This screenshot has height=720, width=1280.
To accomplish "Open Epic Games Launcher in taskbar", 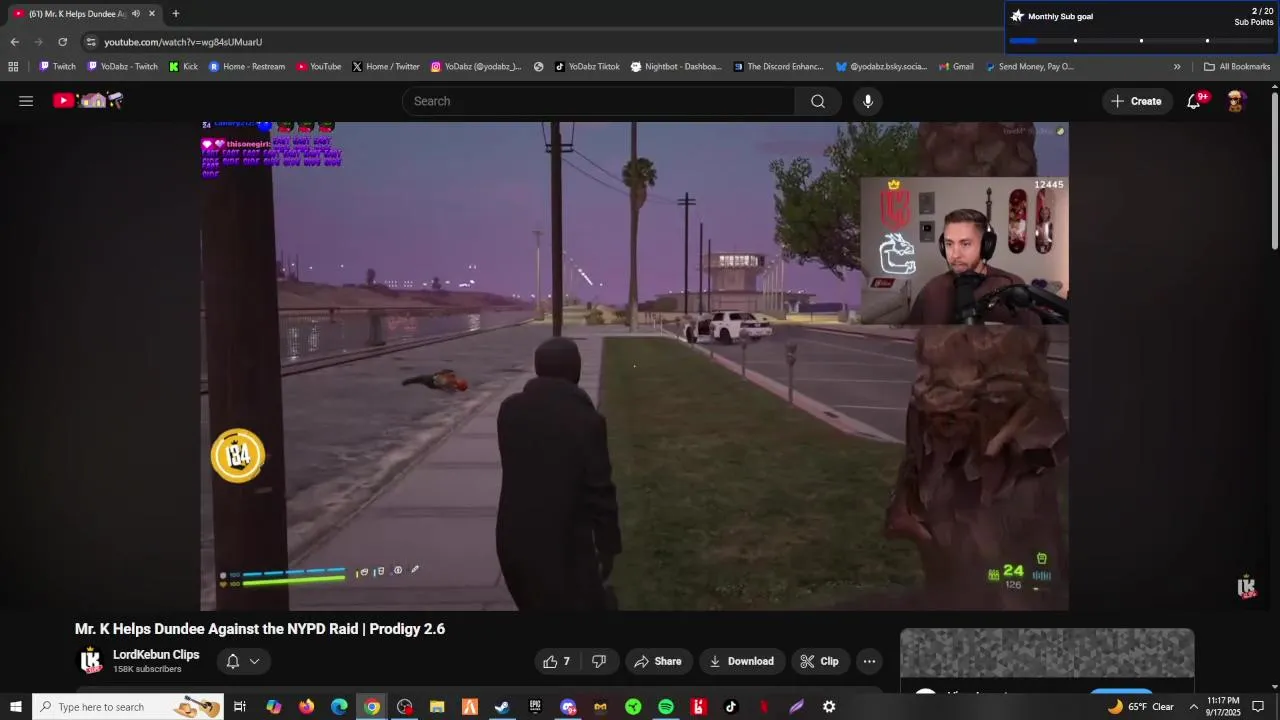I will pyautogui.click(x=535, y=707).
